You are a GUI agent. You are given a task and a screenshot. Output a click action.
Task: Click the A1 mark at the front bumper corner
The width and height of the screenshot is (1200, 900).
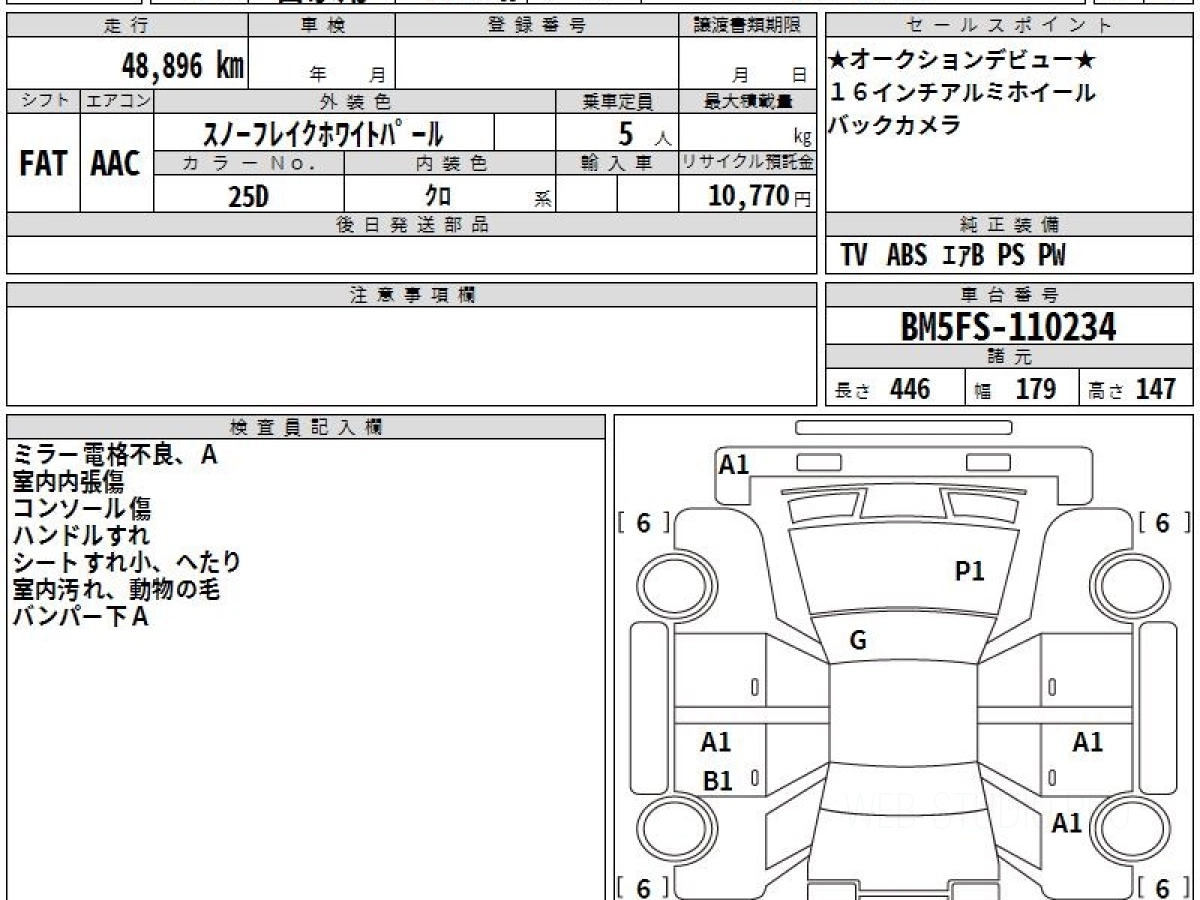tap(734, 464)
